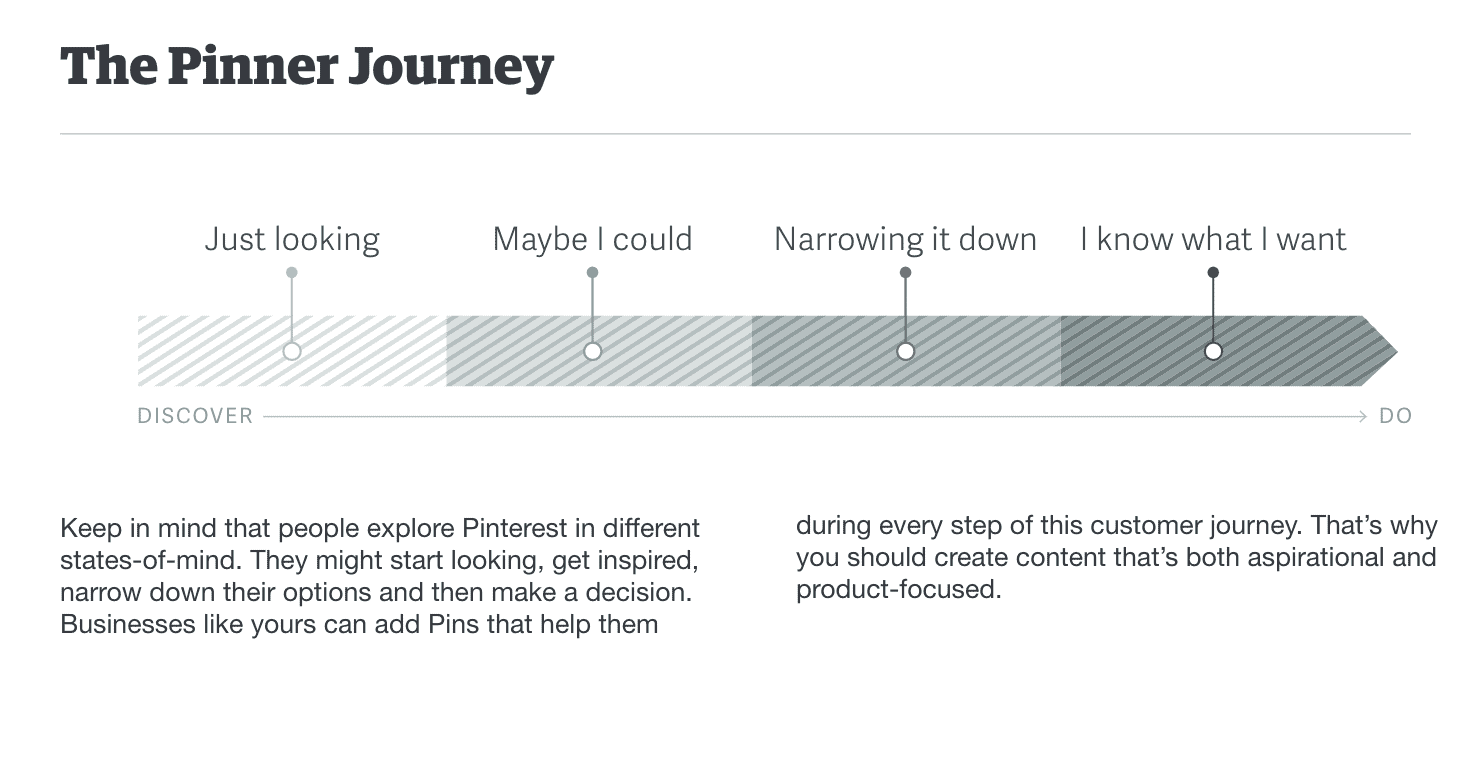
Task: Click the dark dot below Narrowing it down label
Action: (x=905, y=272)
